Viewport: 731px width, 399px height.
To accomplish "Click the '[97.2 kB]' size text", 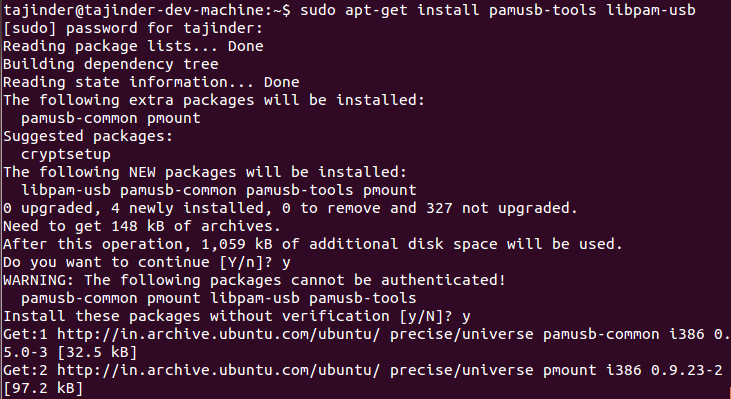I will [x=43, y=388].
